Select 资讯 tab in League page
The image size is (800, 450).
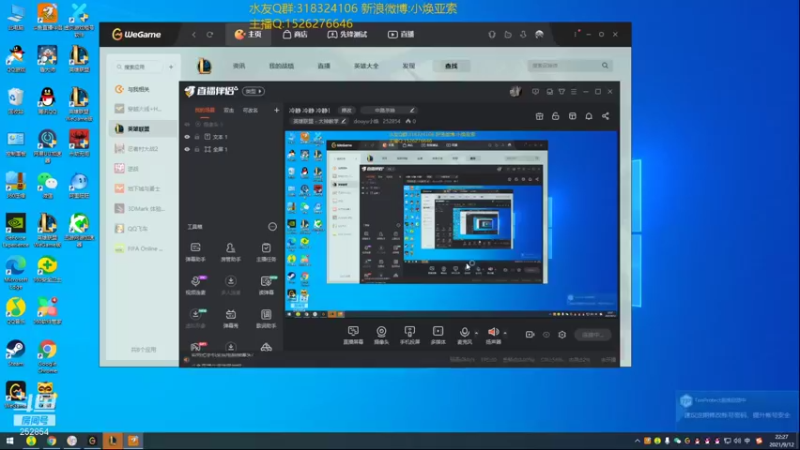[239, 66]
